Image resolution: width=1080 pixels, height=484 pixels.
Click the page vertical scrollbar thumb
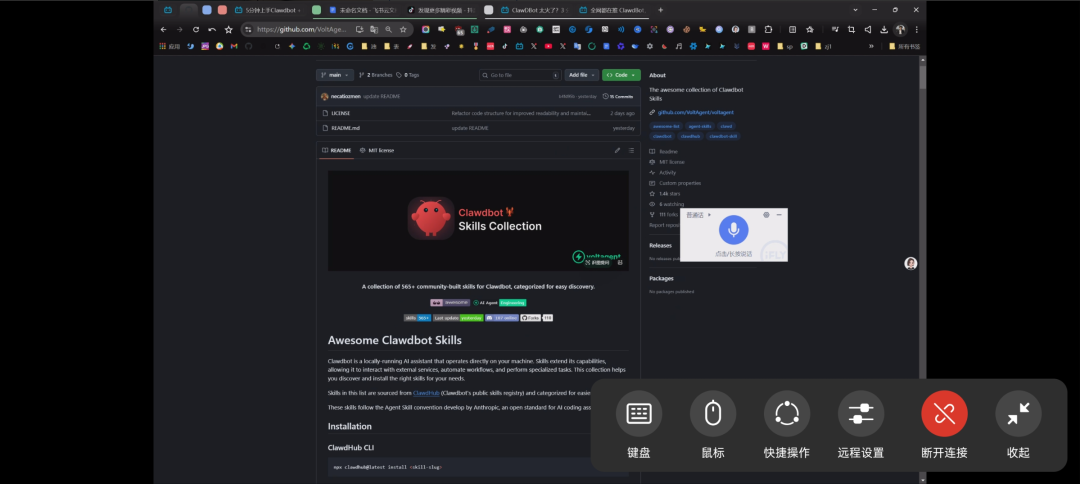pos(923,76)
